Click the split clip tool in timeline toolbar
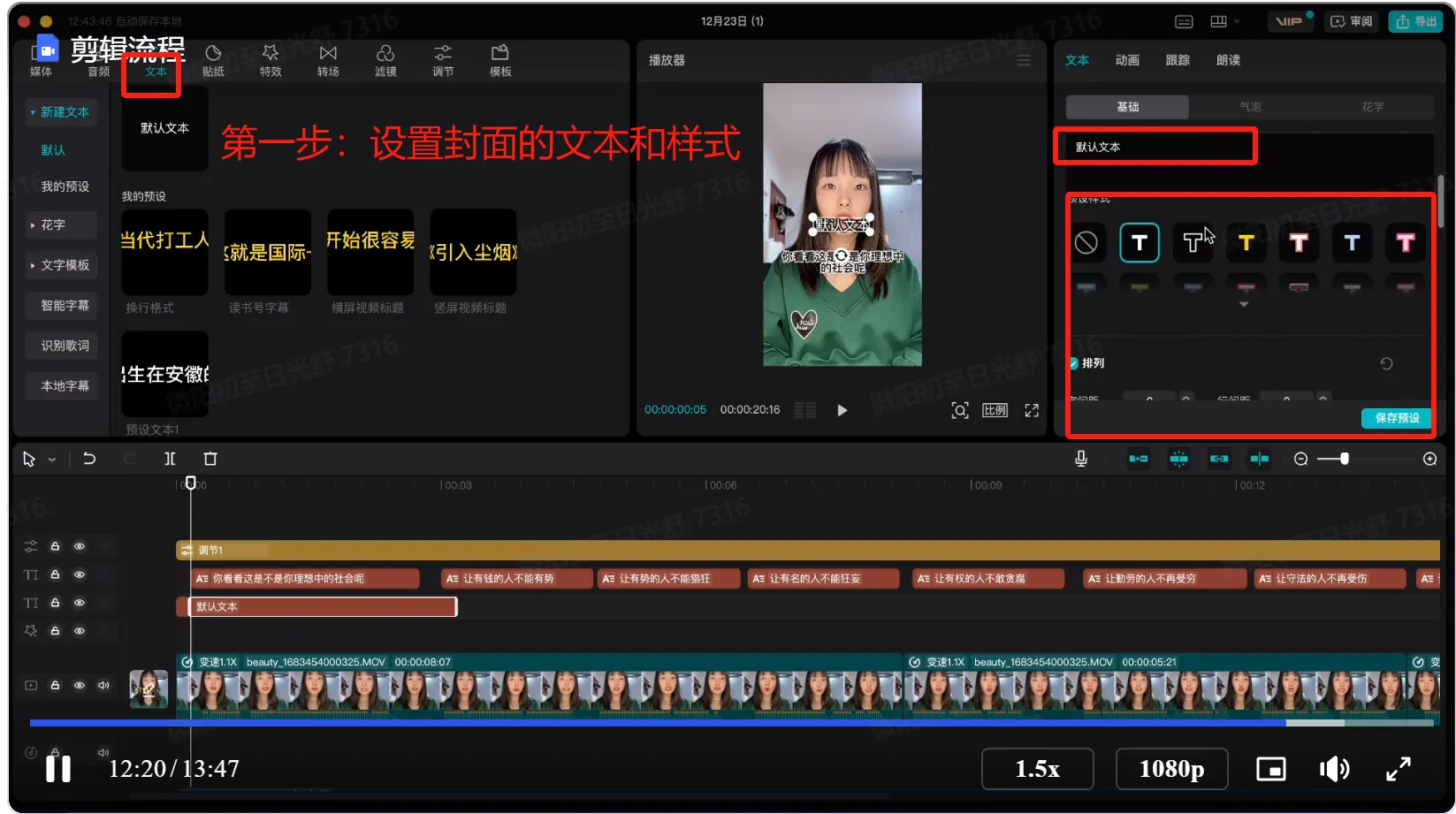 [170, 459]
